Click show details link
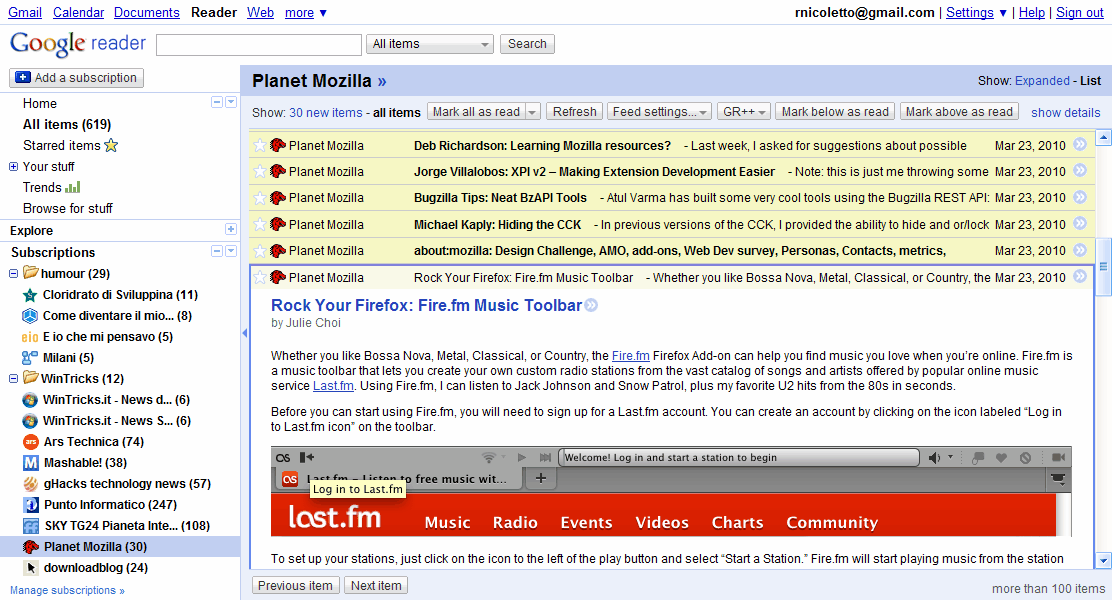 click(x=1066, y=113)
